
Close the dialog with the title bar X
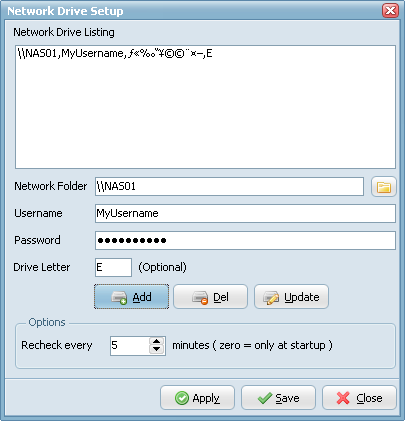pos(390,10)
